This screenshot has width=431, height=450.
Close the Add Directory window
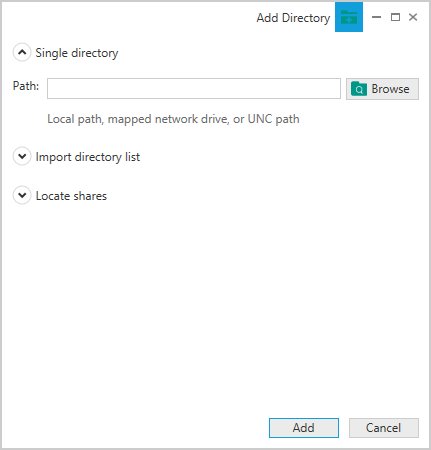pyautogui.click(x=413, y=17)
